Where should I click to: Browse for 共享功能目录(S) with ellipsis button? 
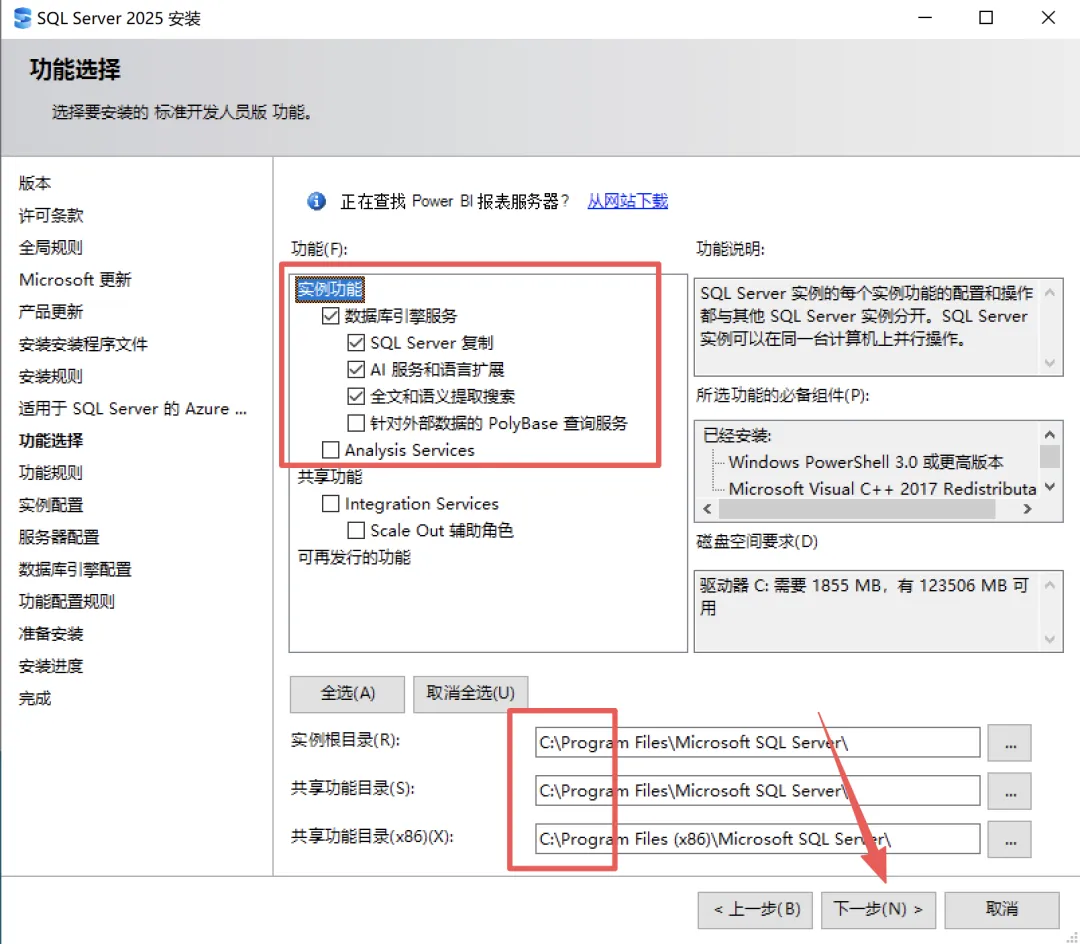[1010, 791]
